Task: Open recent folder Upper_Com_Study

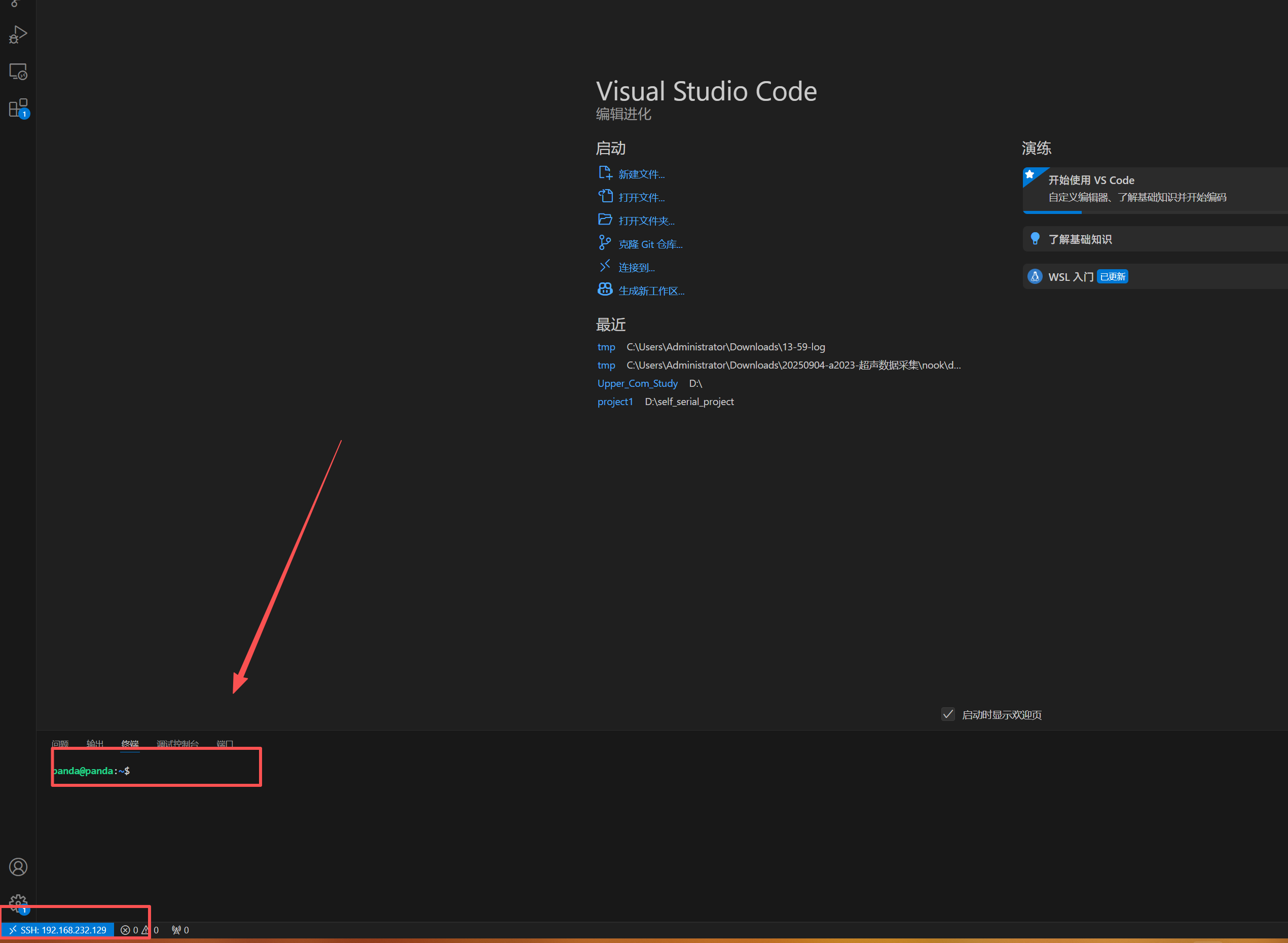Action: 637,384
